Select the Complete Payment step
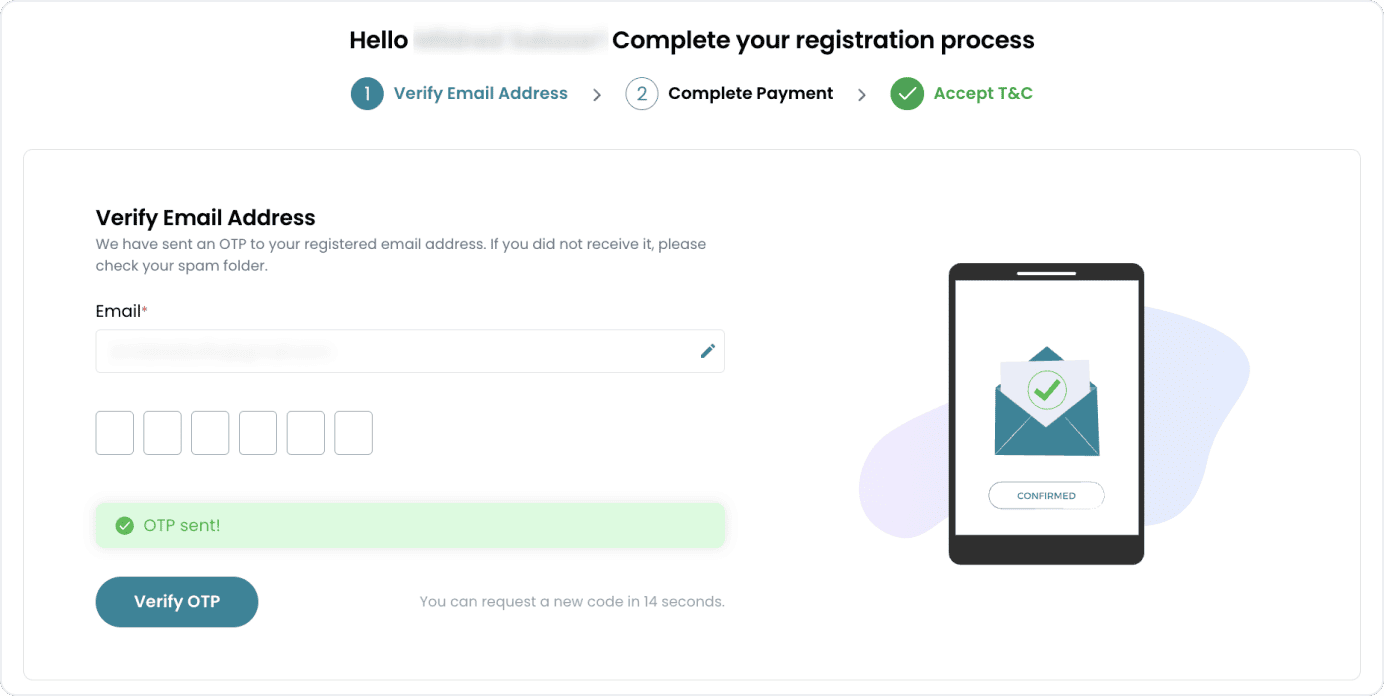 coord(750,94)
